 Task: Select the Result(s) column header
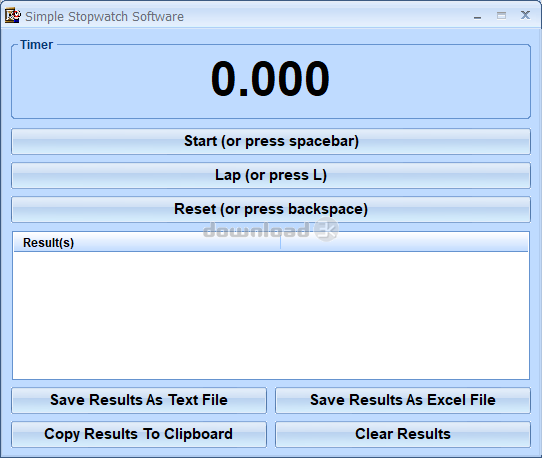(147, 242)
